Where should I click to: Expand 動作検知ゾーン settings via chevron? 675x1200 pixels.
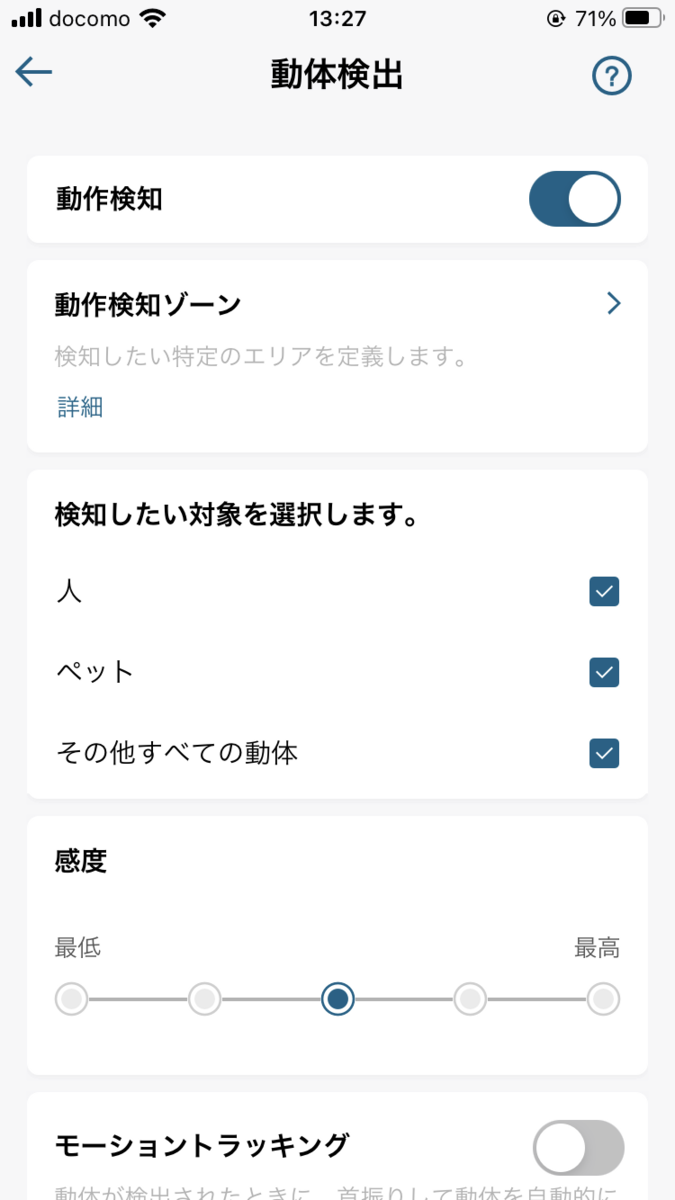614,303
